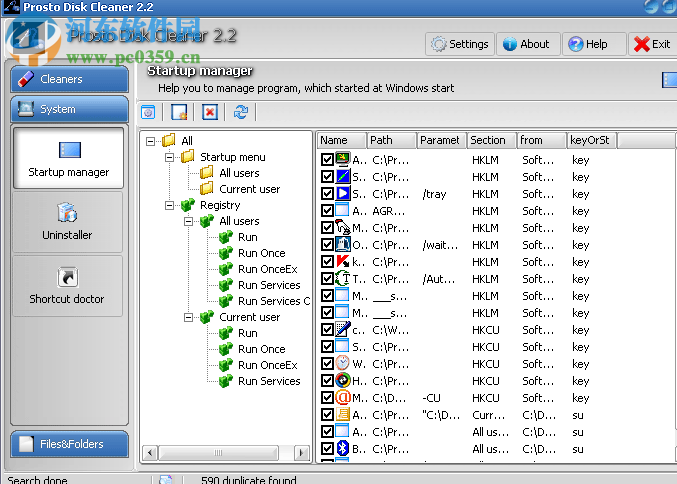Click the add new startup entry toolbar icon

point(179,113)
